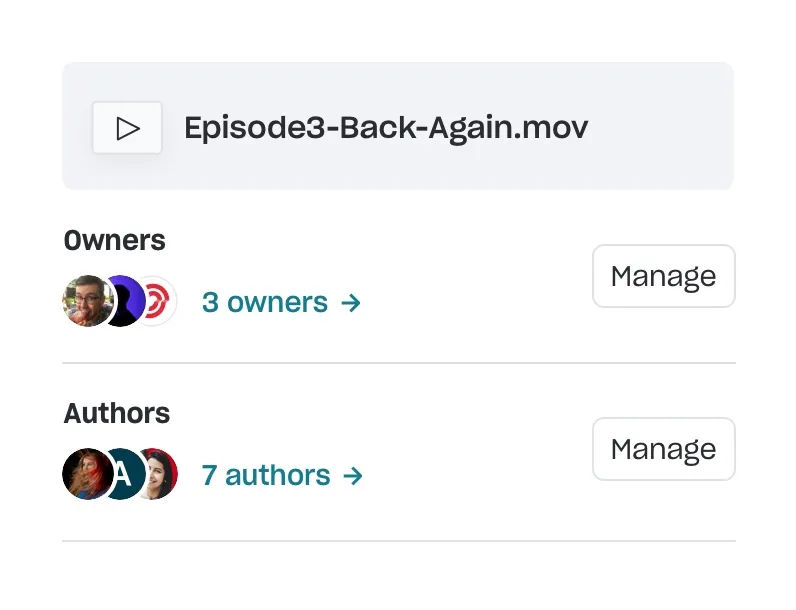Play the Episode3-Back-Again.mov video
Image resolution: width=796 pixels, height=610 pixels.
127,128
